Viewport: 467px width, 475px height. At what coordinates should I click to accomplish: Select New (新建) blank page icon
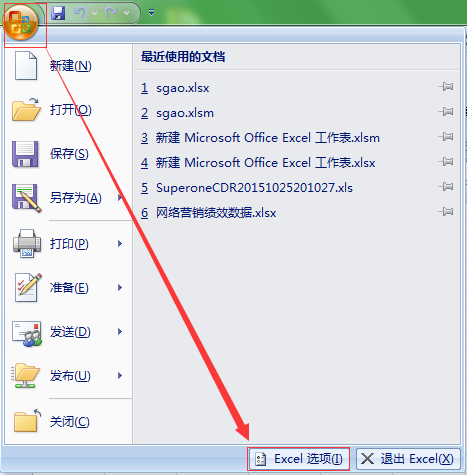pos(26,66)
